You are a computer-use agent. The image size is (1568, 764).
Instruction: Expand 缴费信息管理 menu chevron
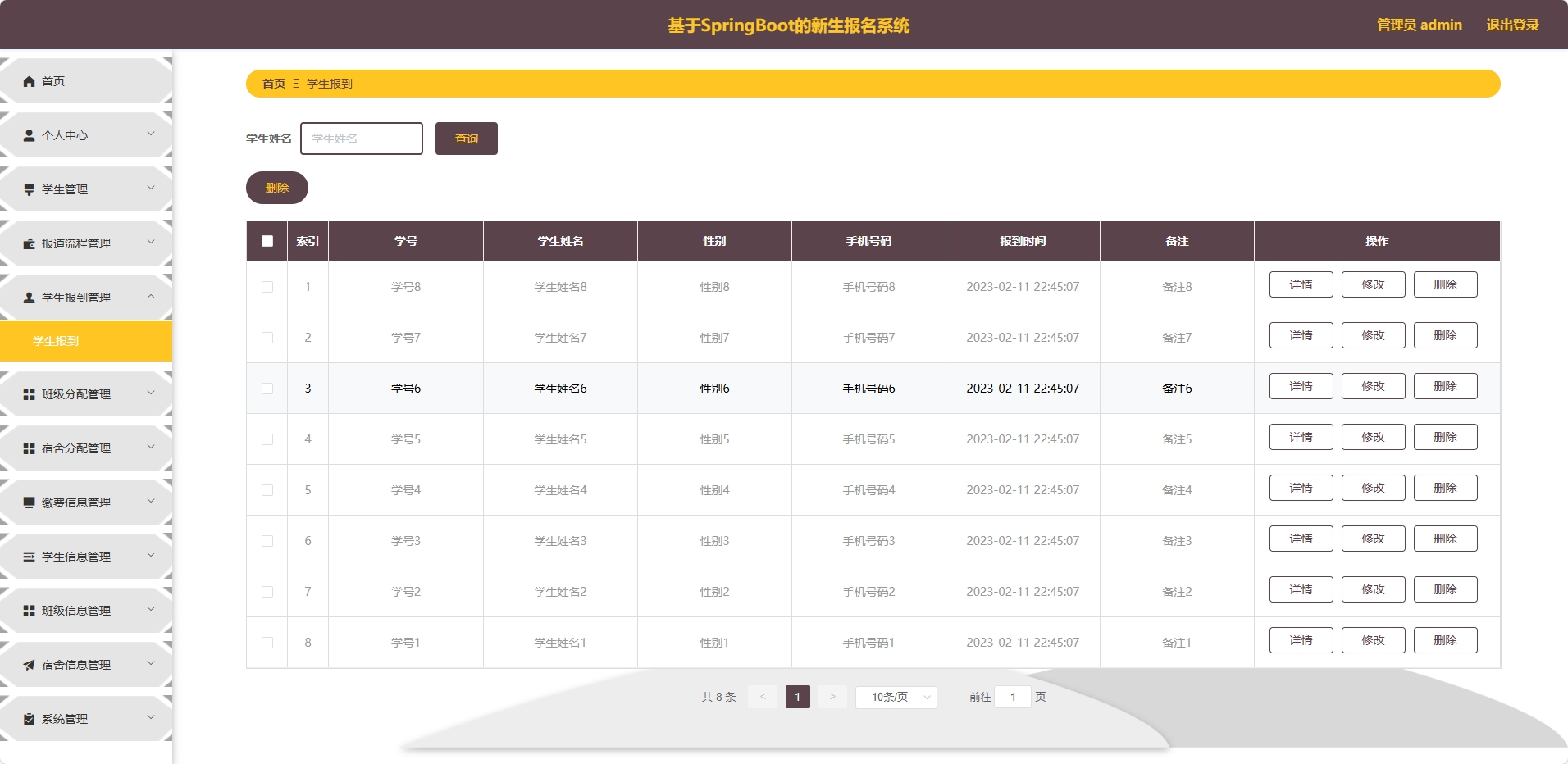(x=151, y=501)
